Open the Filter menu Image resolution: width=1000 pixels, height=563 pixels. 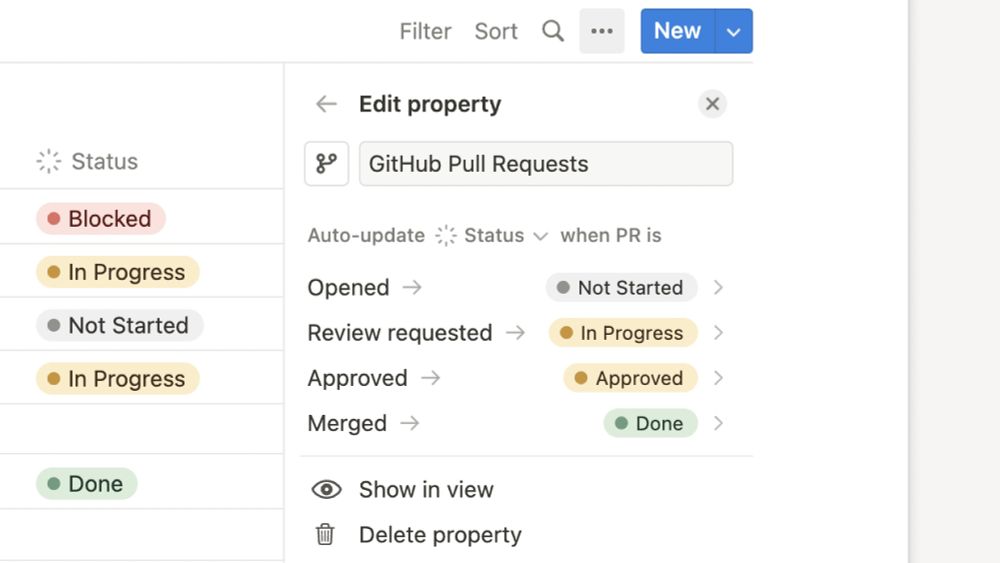pos(425,31)
